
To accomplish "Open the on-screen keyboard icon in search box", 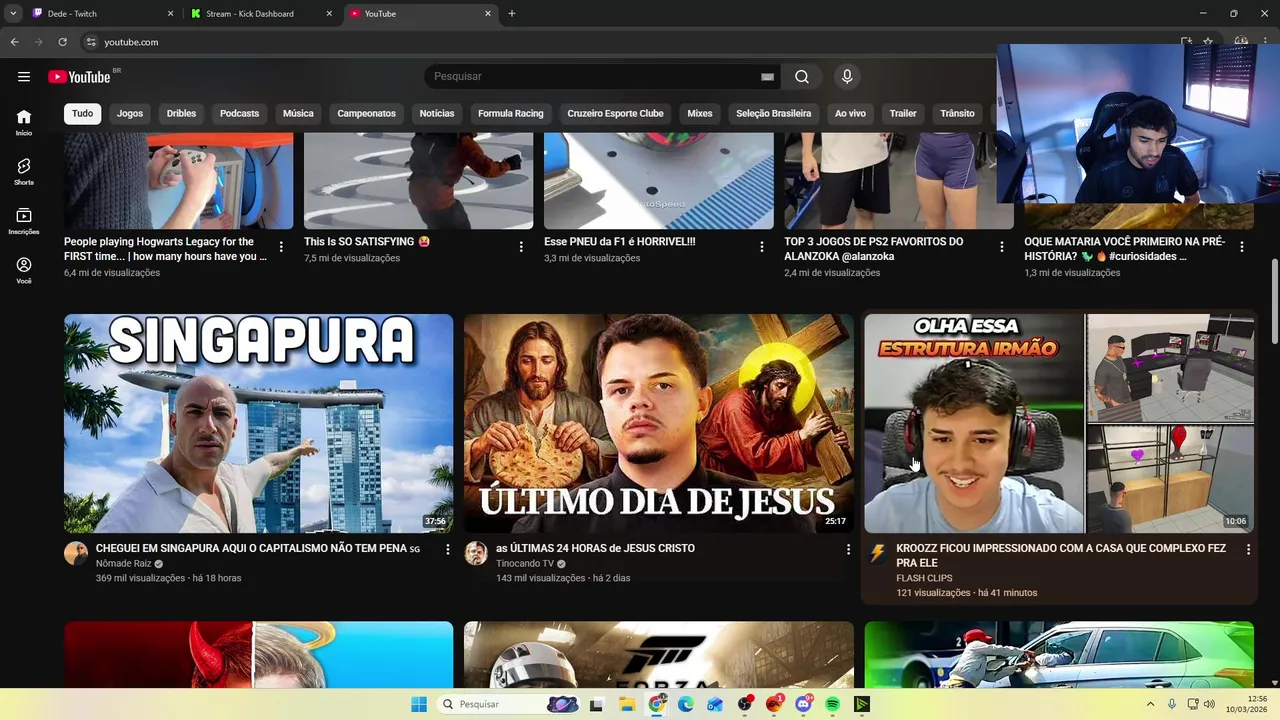I will [767, 76].
